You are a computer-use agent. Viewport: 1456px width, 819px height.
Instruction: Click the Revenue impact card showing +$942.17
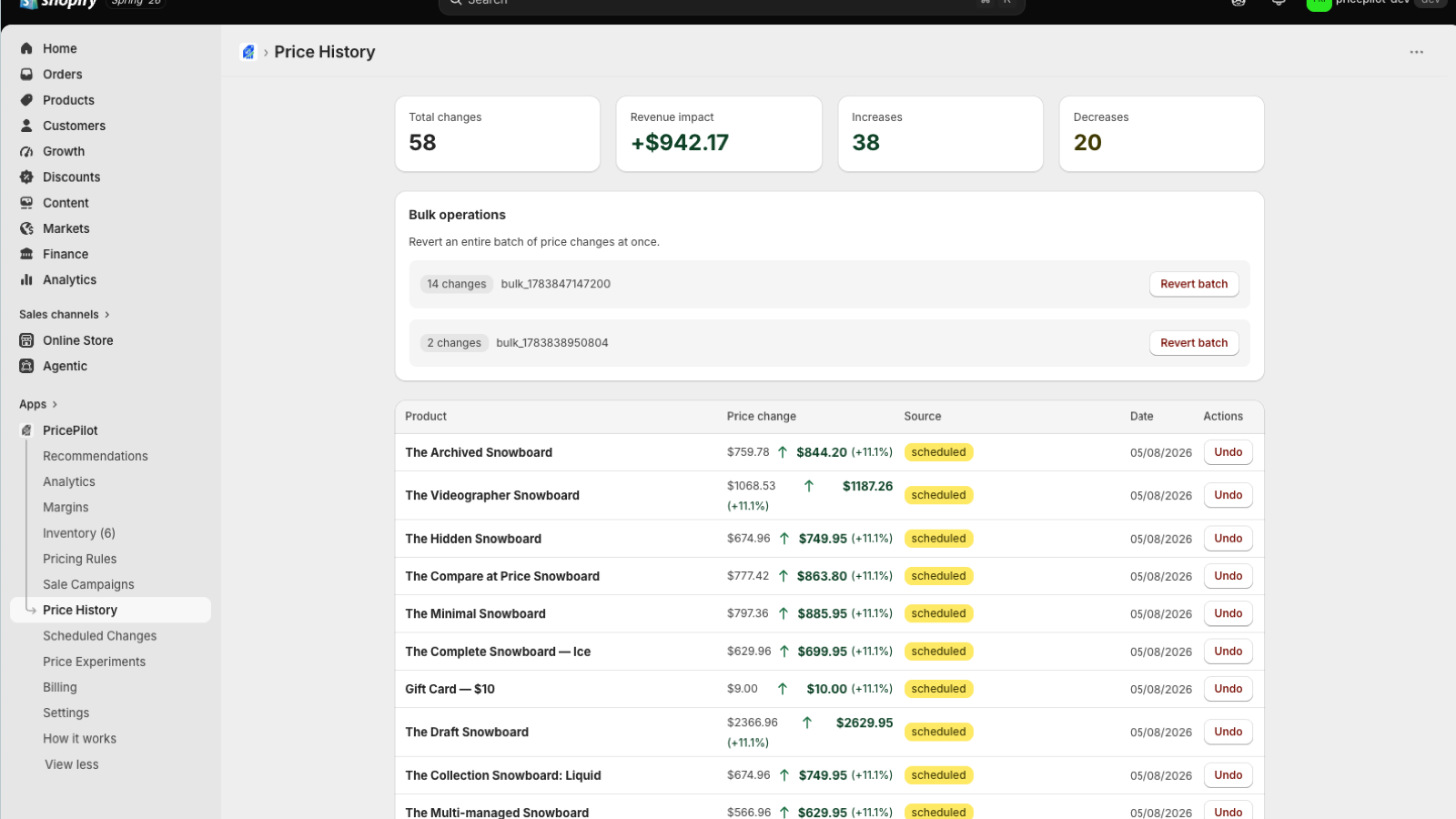pyautogui.click(x=719, y=134)
